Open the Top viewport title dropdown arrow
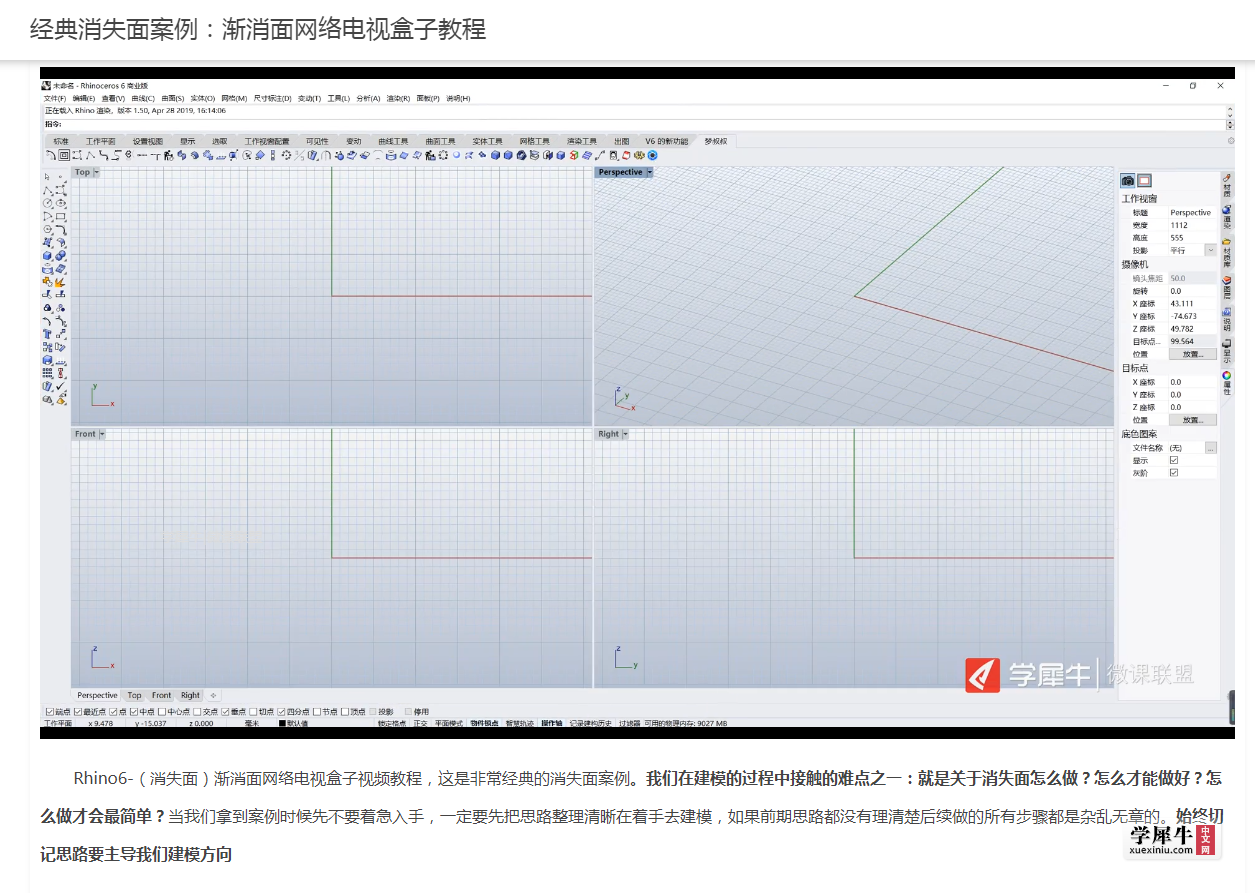This screenshot has width=1255, height=893. coord(97,172)
